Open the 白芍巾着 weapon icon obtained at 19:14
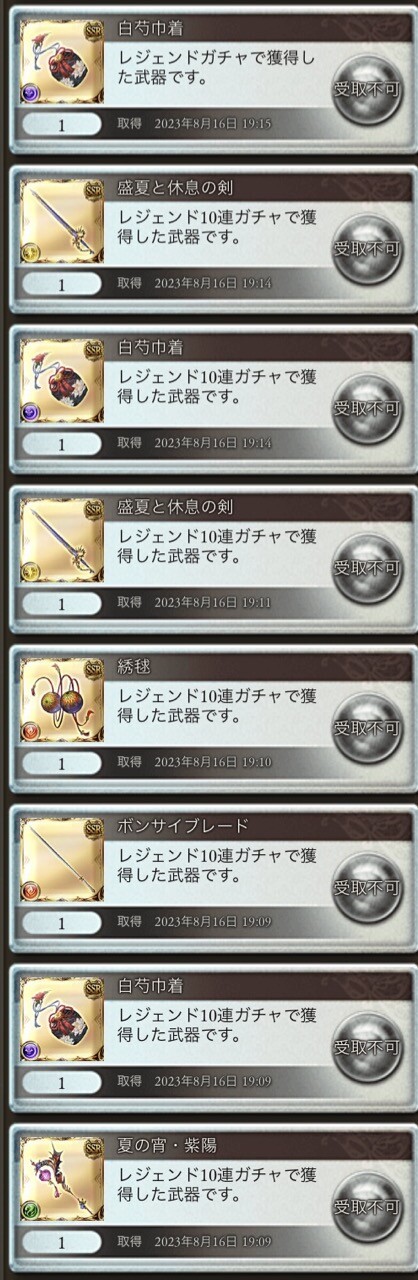The width and height of the screenshot is (418, 1280). [x=61, y=380]
